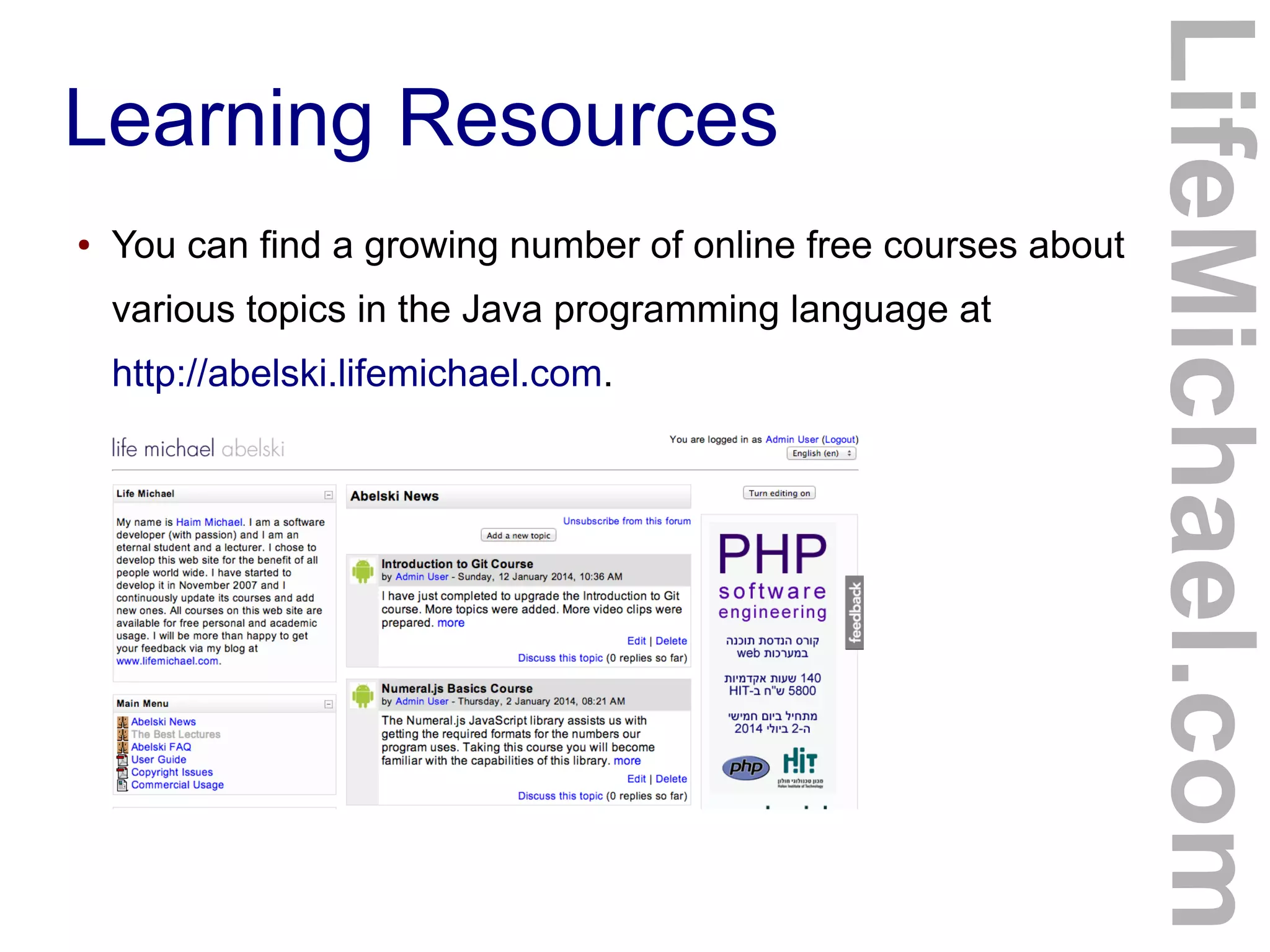Edit the Introduction to Git Course post
The image size is (1270, 952).
636,641
